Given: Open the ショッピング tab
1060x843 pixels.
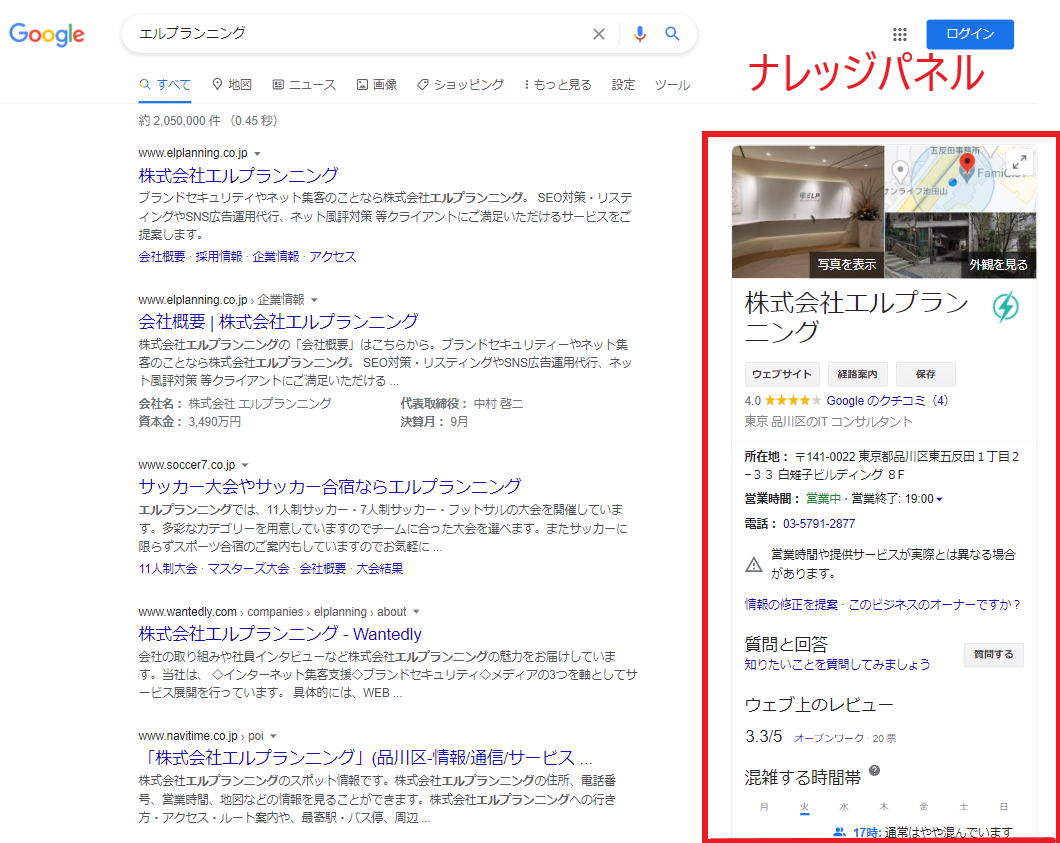Looking at the screenshot, I should click(460, 85).
